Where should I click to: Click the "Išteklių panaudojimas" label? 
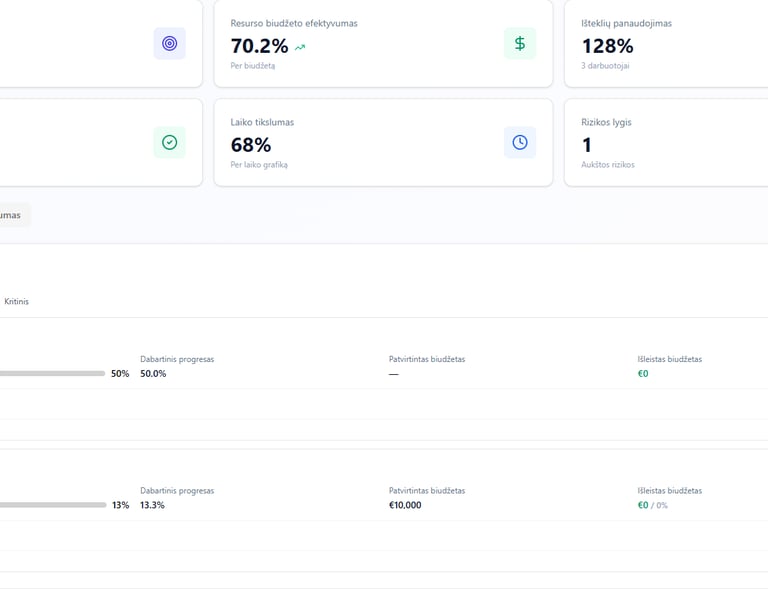point(626,24)
